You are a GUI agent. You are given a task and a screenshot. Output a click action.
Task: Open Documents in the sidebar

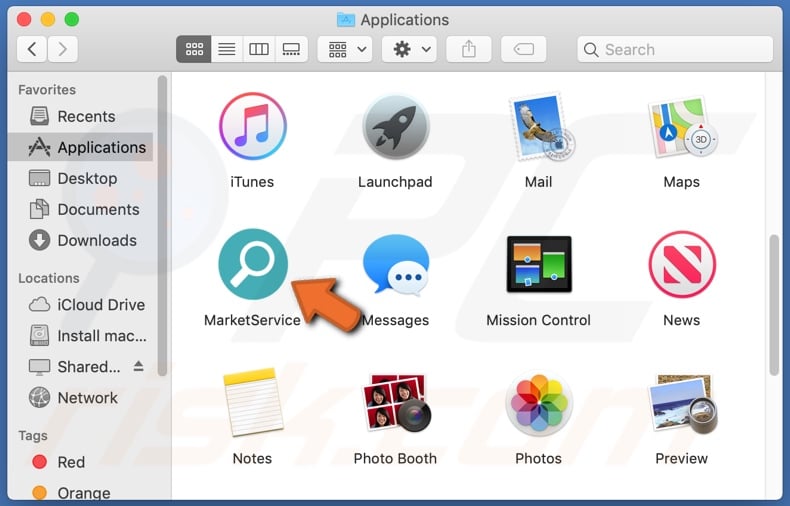[81, 209]
